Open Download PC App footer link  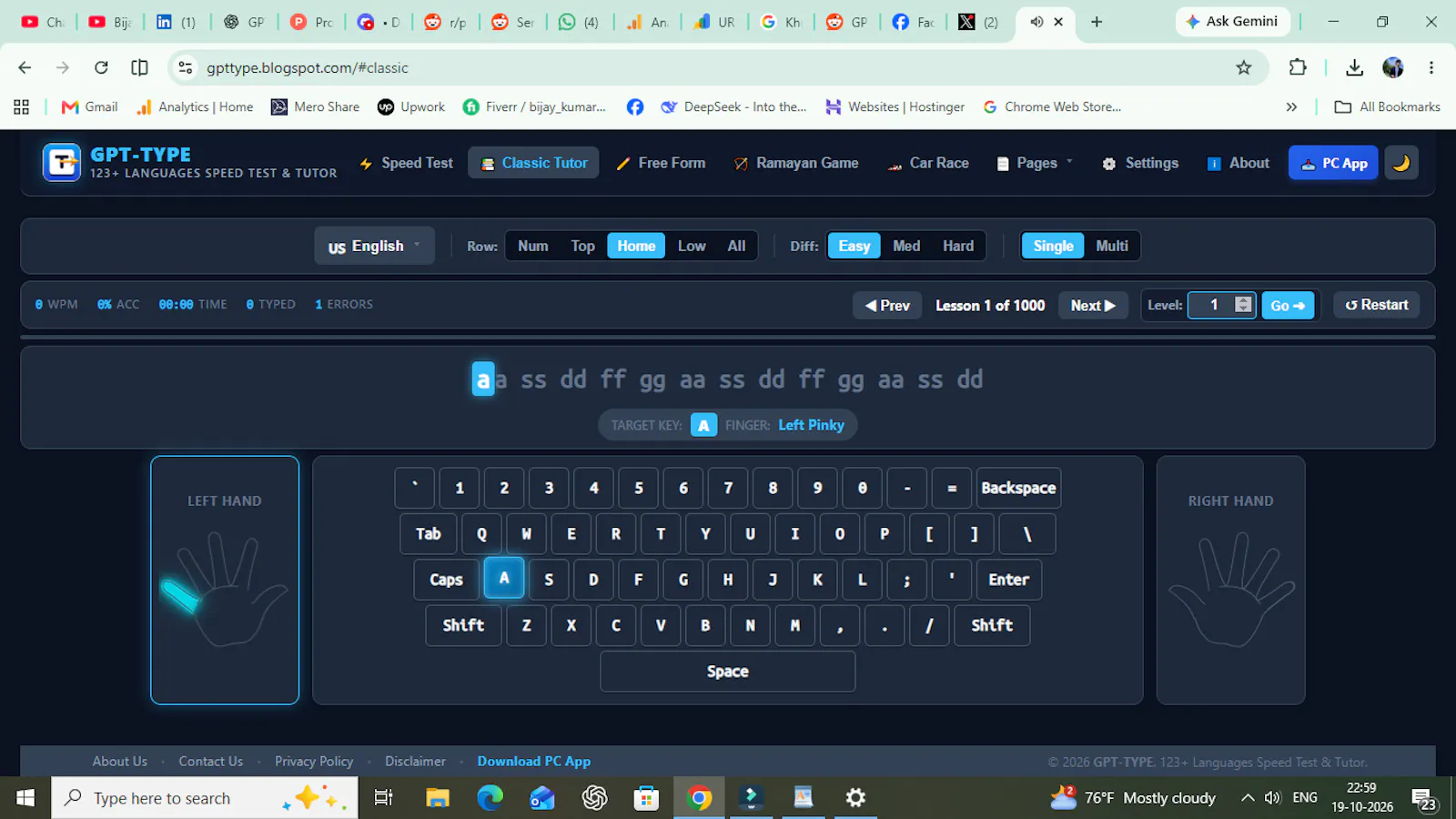coord(534,762)
